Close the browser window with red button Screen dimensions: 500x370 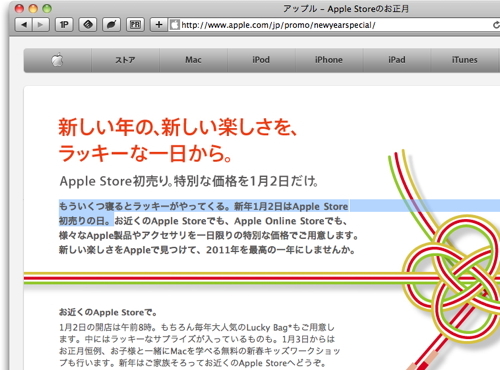[19, 8]
